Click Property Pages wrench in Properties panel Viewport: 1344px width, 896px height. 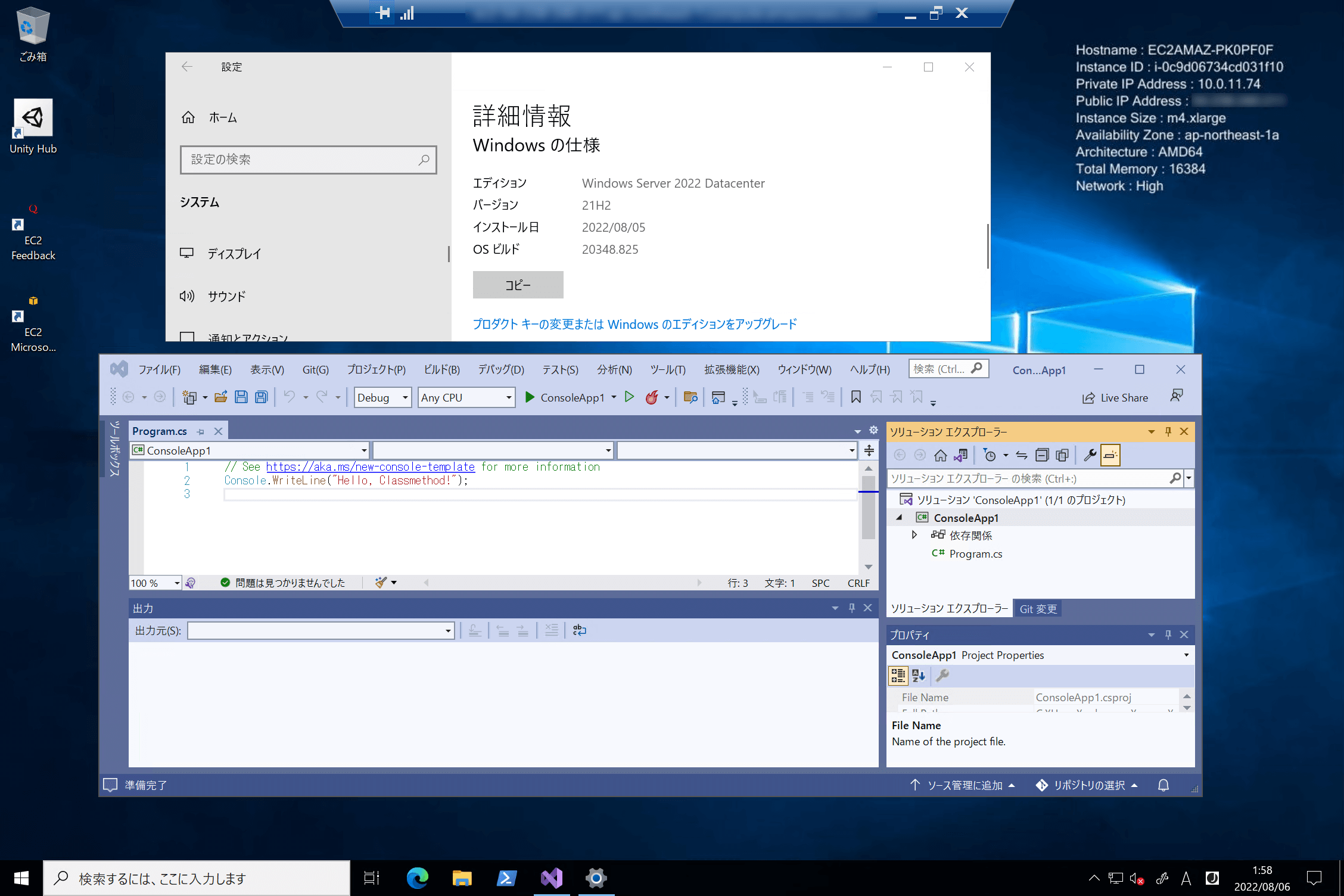[942, 676]
